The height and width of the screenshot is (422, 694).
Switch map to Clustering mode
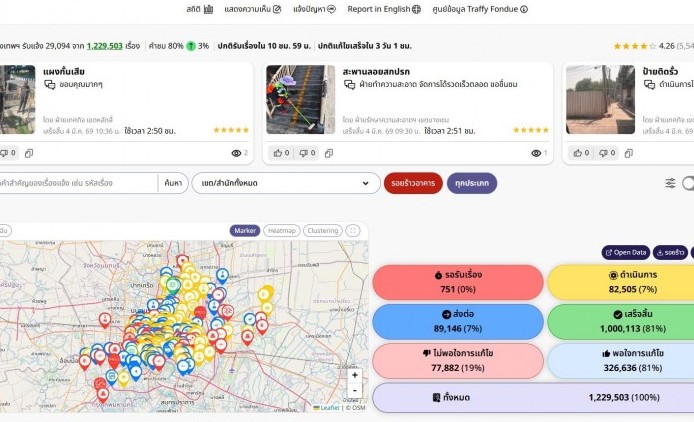[322, 230]
